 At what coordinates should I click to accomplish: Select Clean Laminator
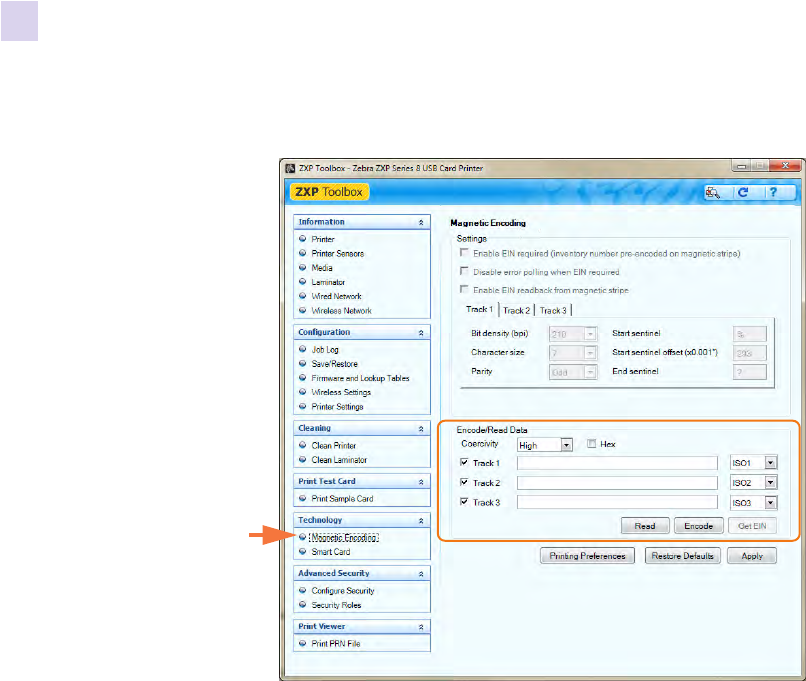pyautogui.click(x=339, y=460)
